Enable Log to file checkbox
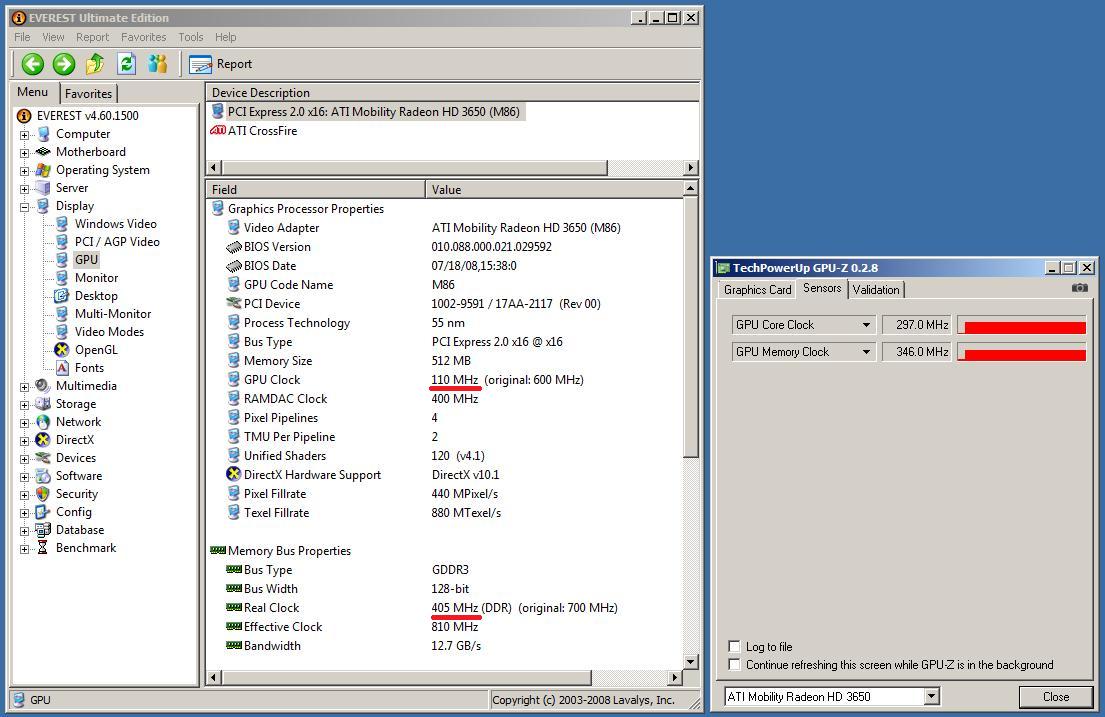This screenshot has height=717, width=1105. tap(734, 646)
